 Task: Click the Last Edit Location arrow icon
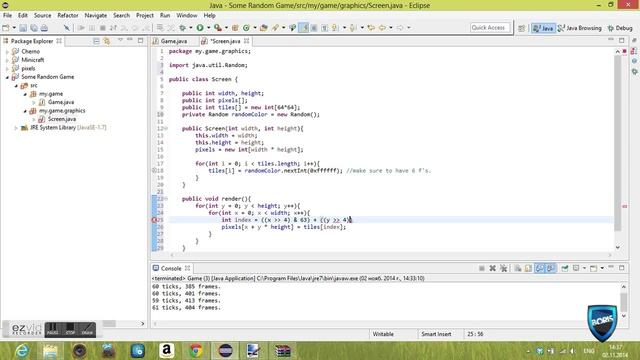click(x=371, y=28)
